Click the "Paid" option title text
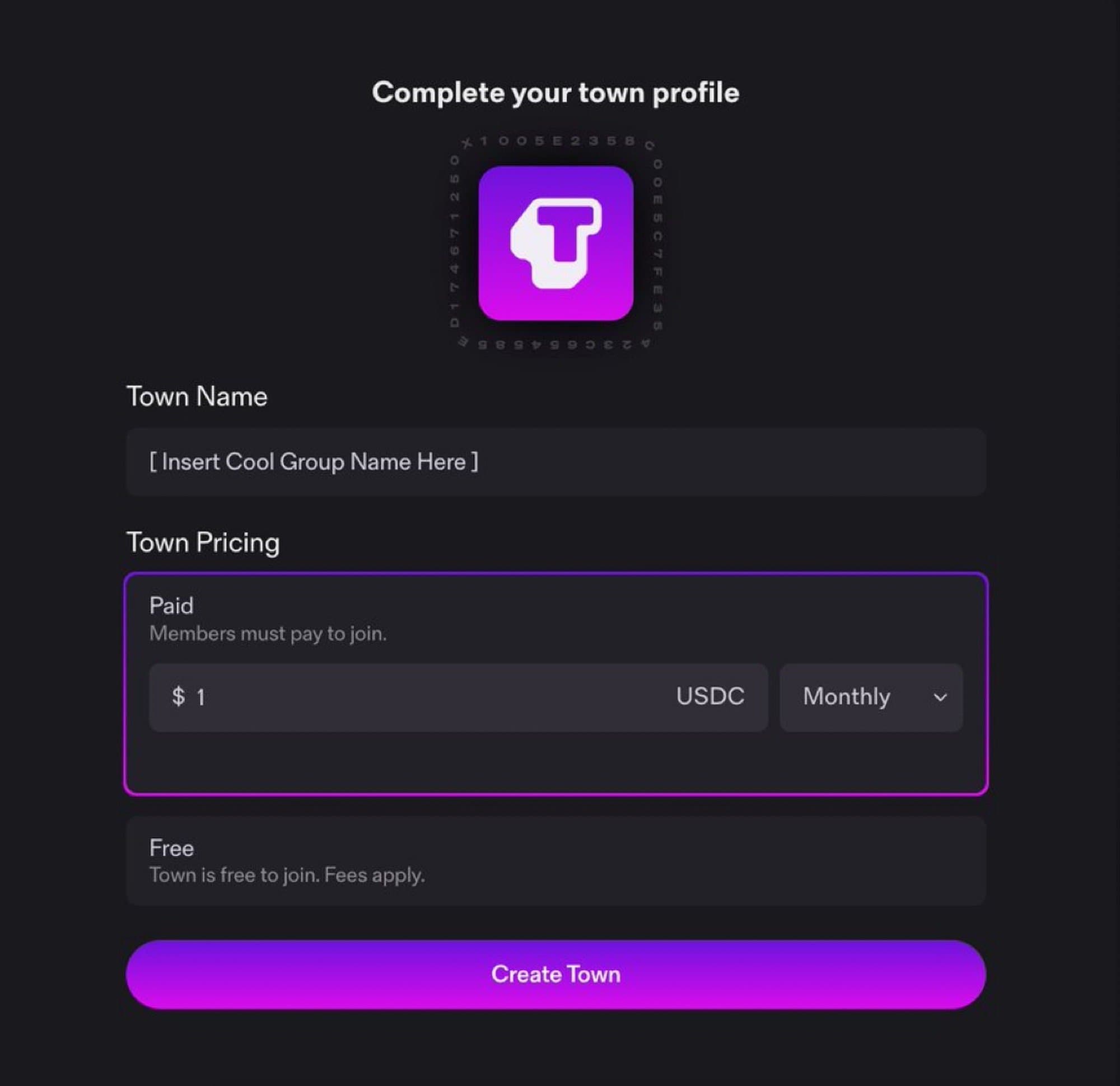 171,606
